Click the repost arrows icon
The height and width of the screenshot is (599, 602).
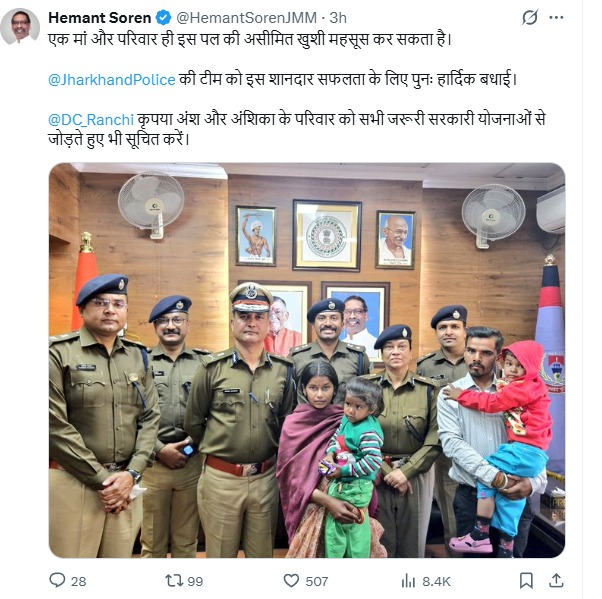point(174,580)
